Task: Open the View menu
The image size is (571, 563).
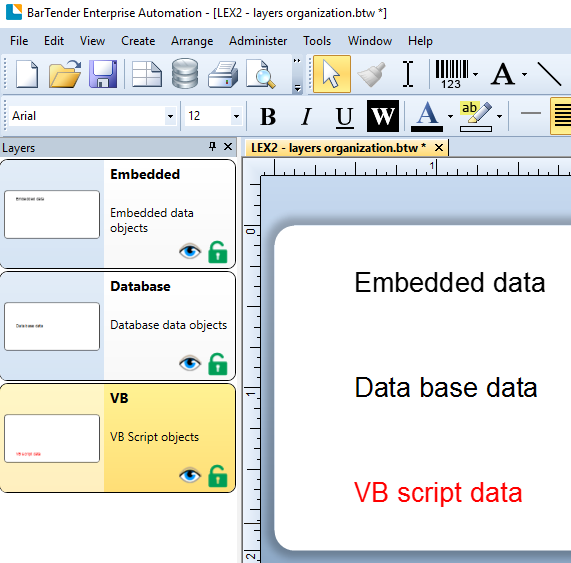Action: 92,41
